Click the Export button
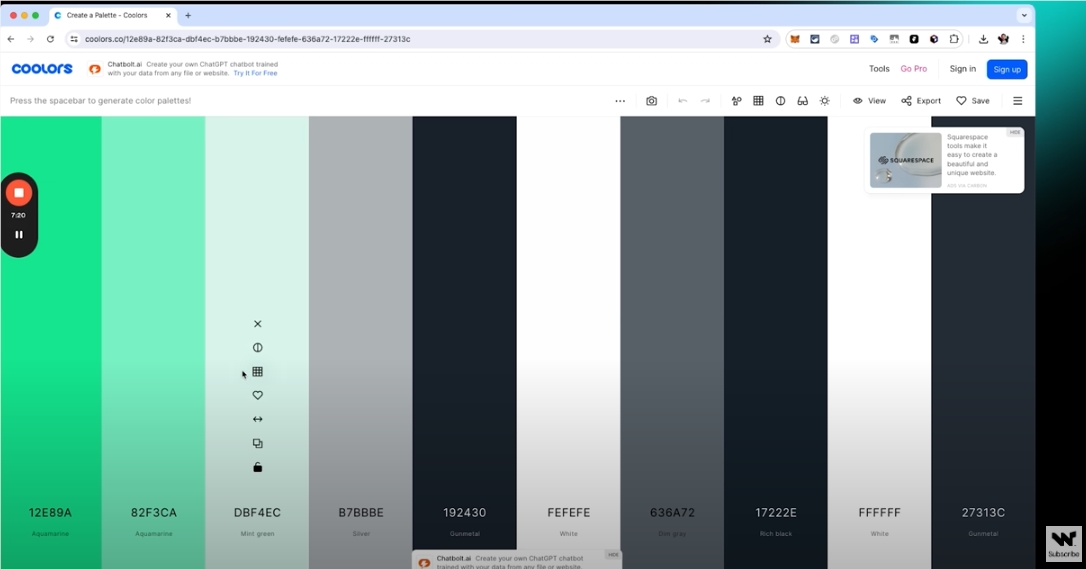Image resolution: width=1086 pixels, height=569 pixels. point(921,101)
